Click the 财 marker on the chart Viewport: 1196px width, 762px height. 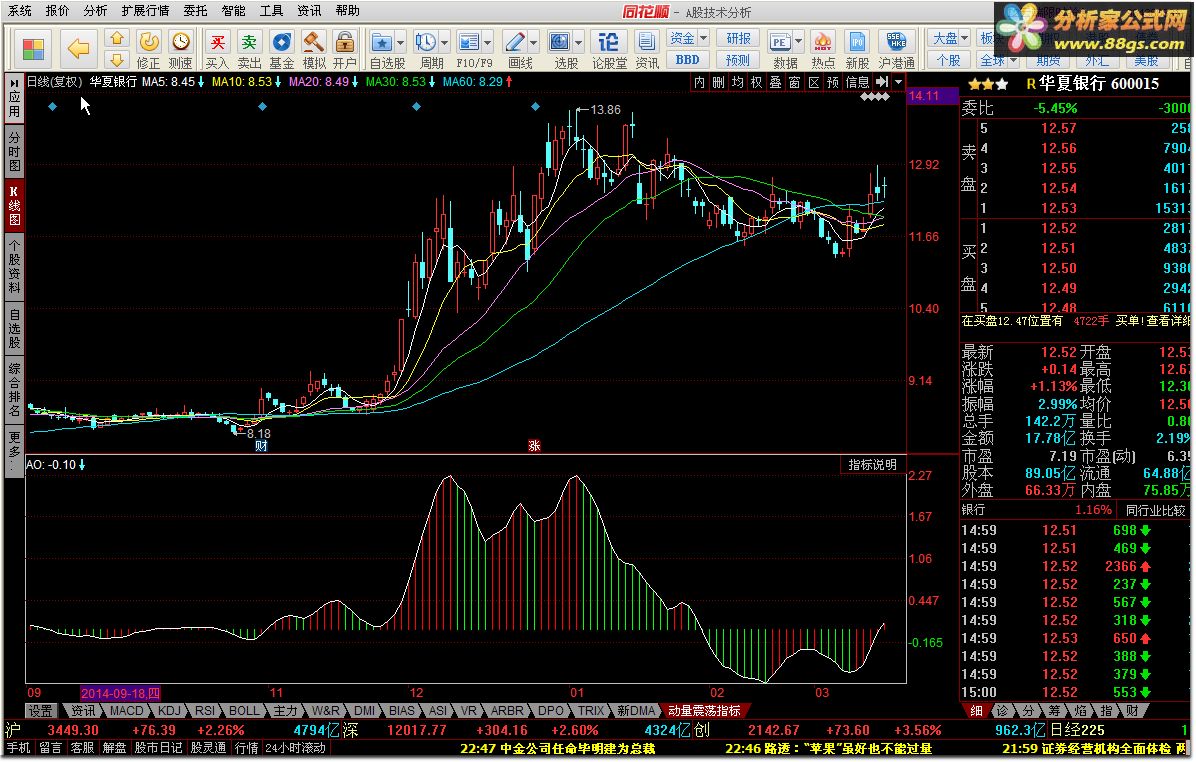[x=261, y=446]
